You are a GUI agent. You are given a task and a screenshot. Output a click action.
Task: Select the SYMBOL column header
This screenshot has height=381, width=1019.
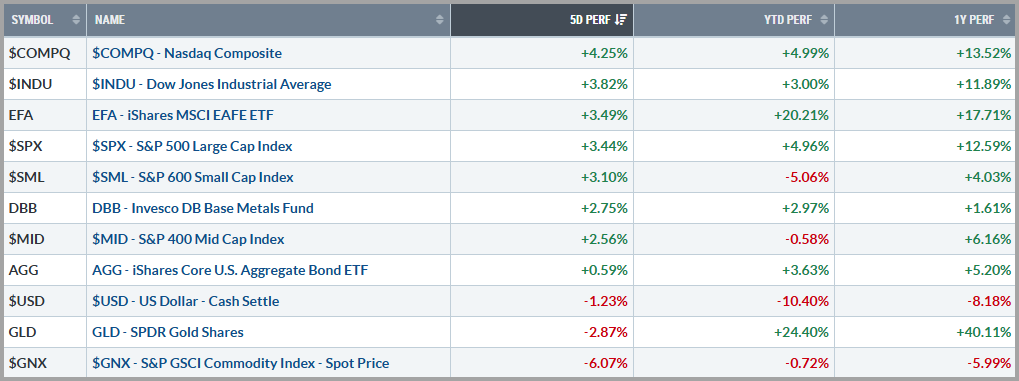coord(45,20)
